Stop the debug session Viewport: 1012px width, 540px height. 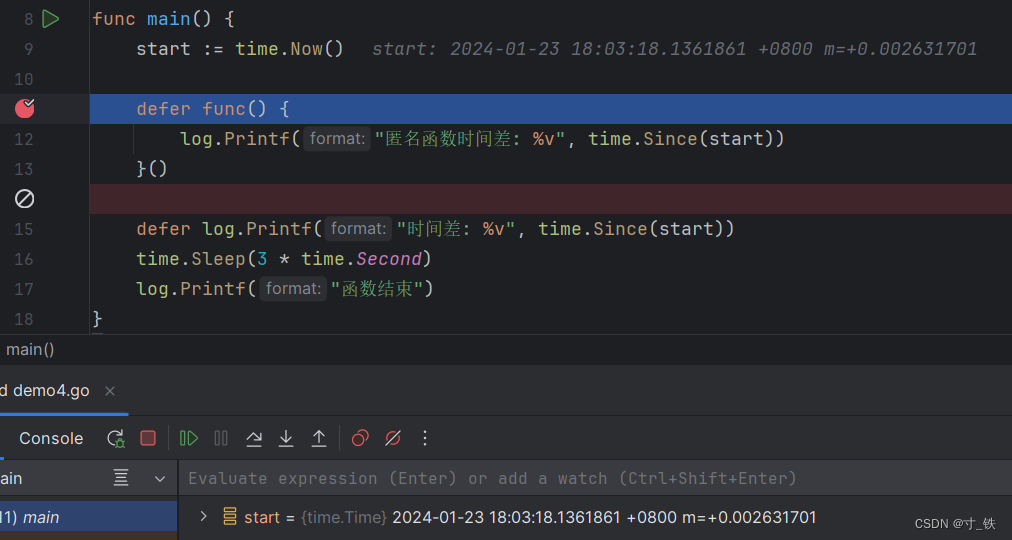click(x=148, y=438)
